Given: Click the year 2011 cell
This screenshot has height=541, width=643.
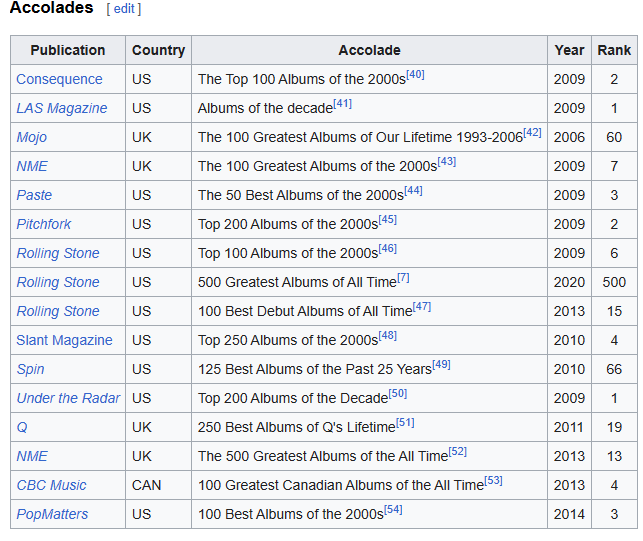Looking at the screenshot, I should pyautogui.click(x=569, y=427).
